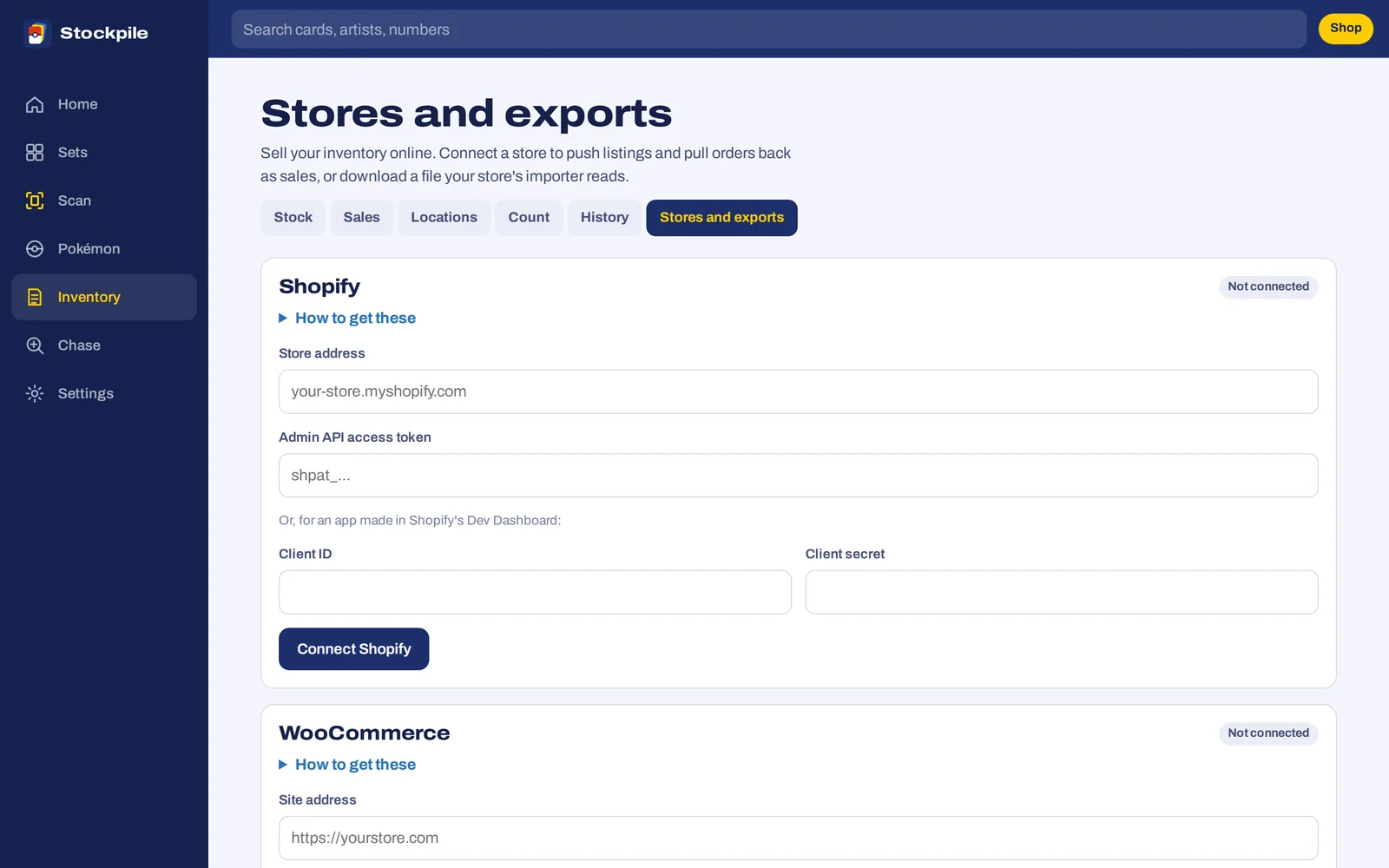Viewport: 1389px width, 868px height.
Task: Focus the card search field
Action: 768,30
